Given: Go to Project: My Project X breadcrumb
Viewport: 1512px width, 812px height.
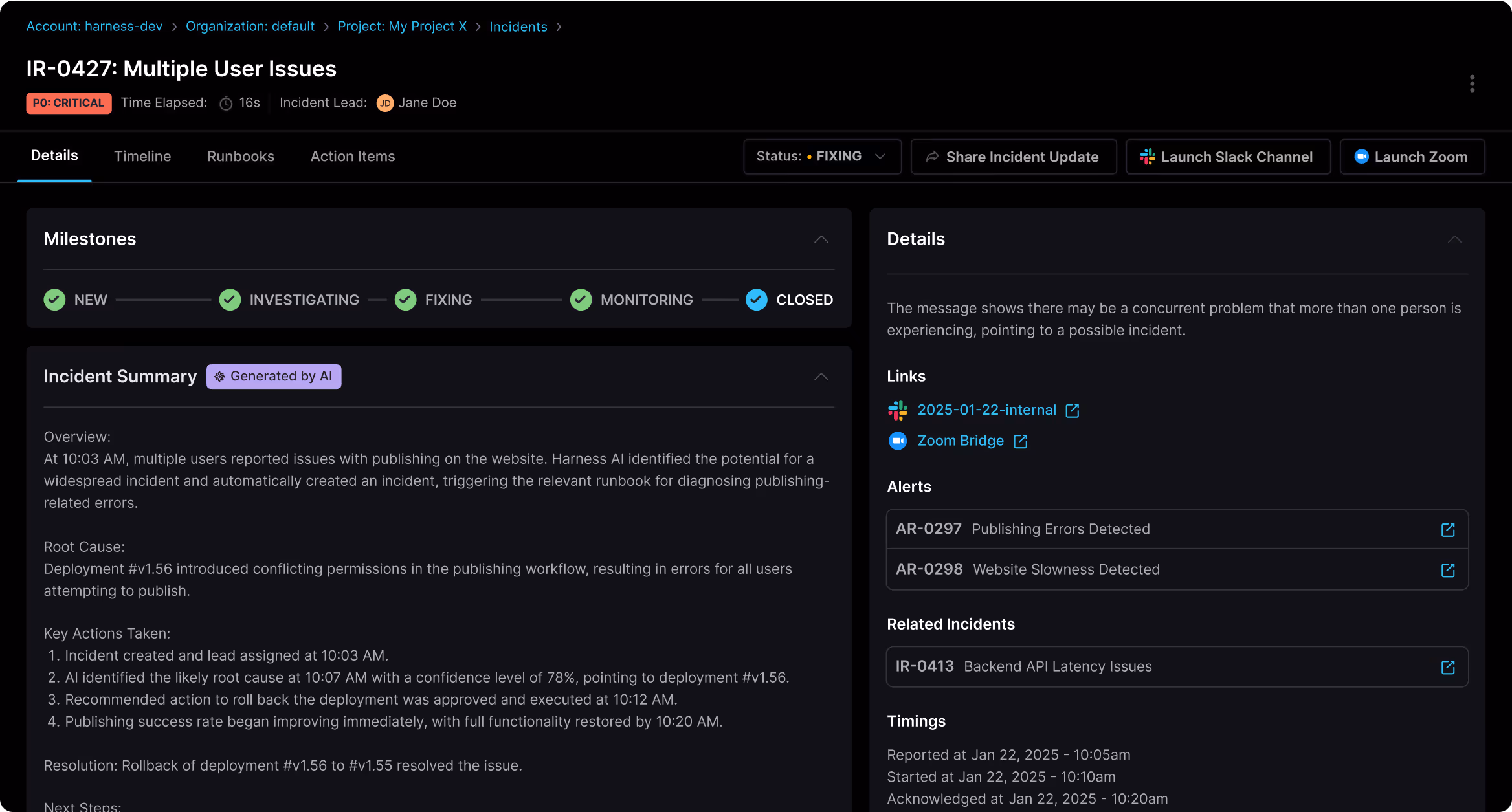Looking at the screenshot, I should point(402,27).
